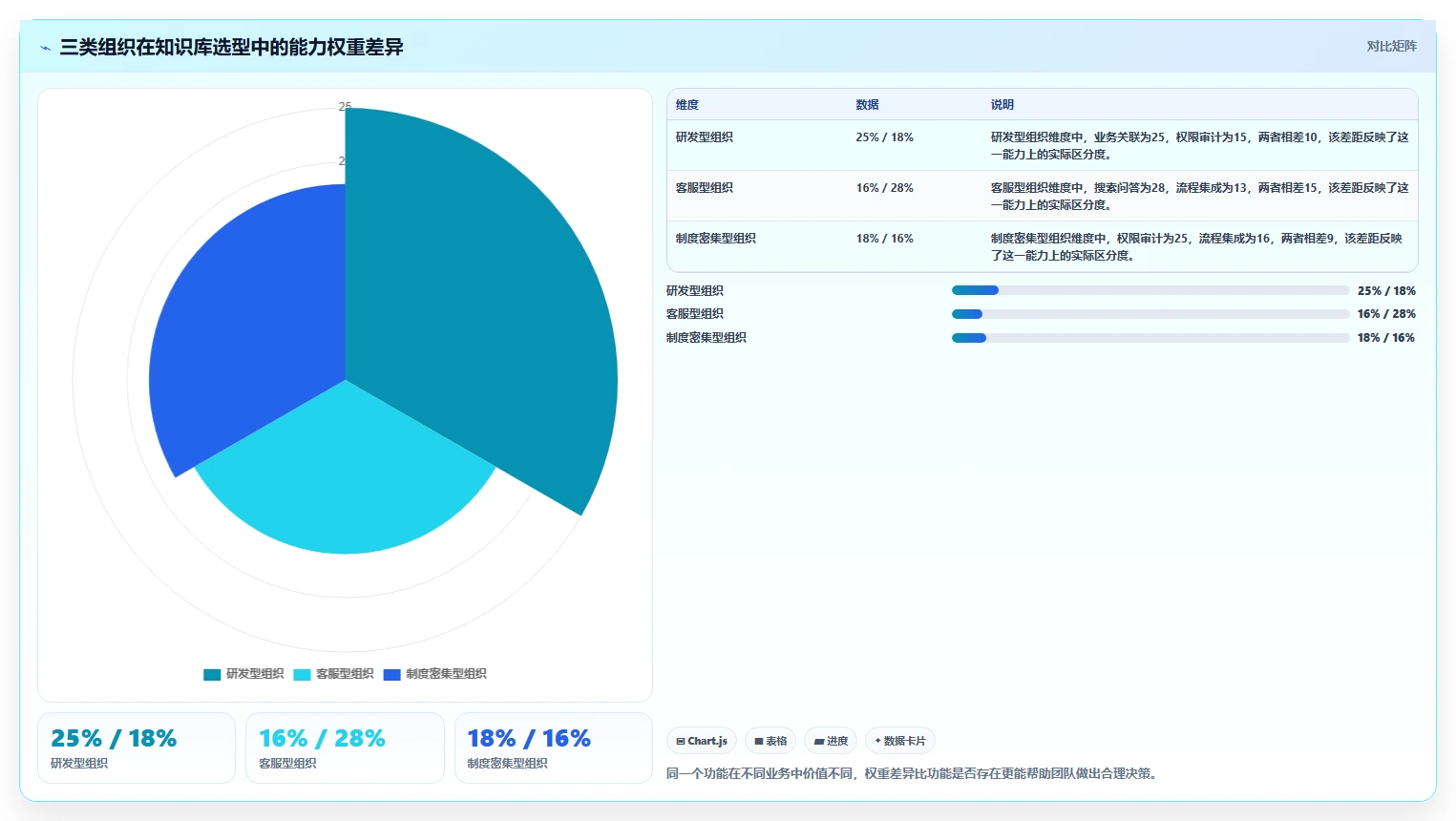Click the 客服型组织 progress bar
Image resolution: width=1456 pixels, height=821 pixels.
(x=1150, y=314)
